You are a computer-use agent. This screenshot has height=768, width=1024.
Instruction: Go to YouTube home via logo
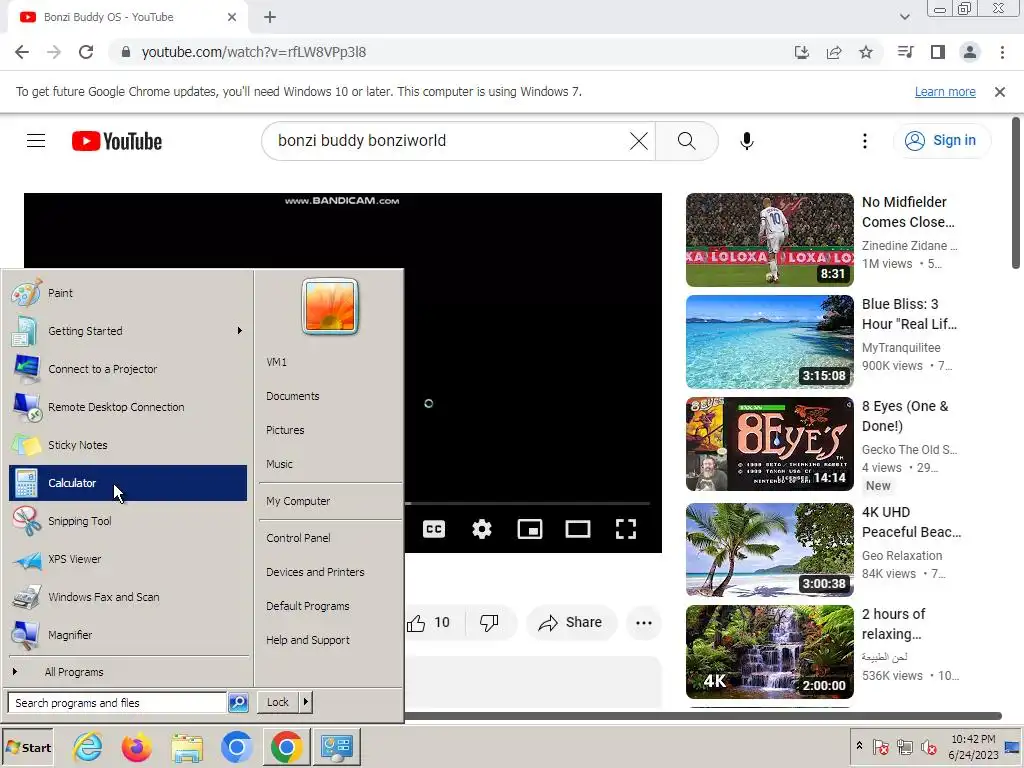[117, 141]
